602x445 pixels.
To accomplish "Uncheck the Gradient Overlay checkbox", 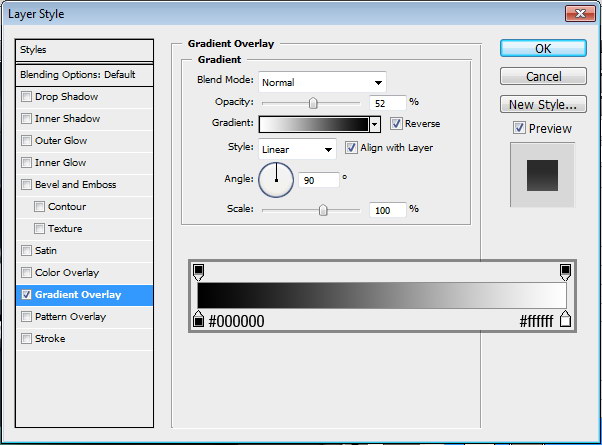I will 26,294.
